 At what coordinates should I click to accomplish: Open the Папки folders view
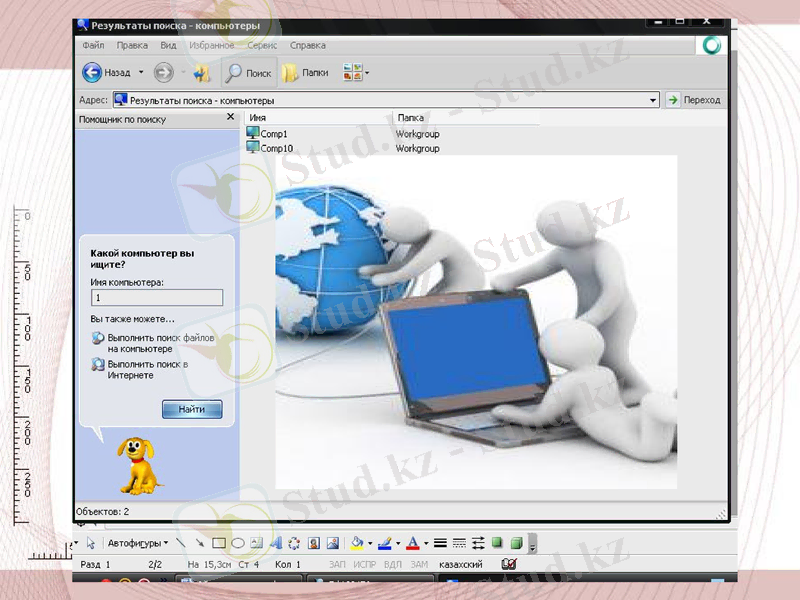click(x=305, y=73)
